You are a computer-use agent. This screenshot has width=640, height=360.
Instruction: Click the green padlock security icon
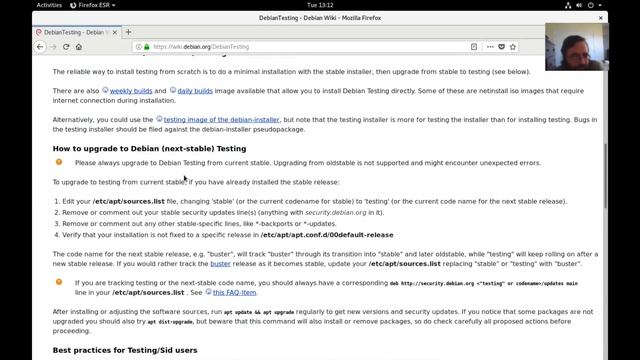[x=147, y=47]
